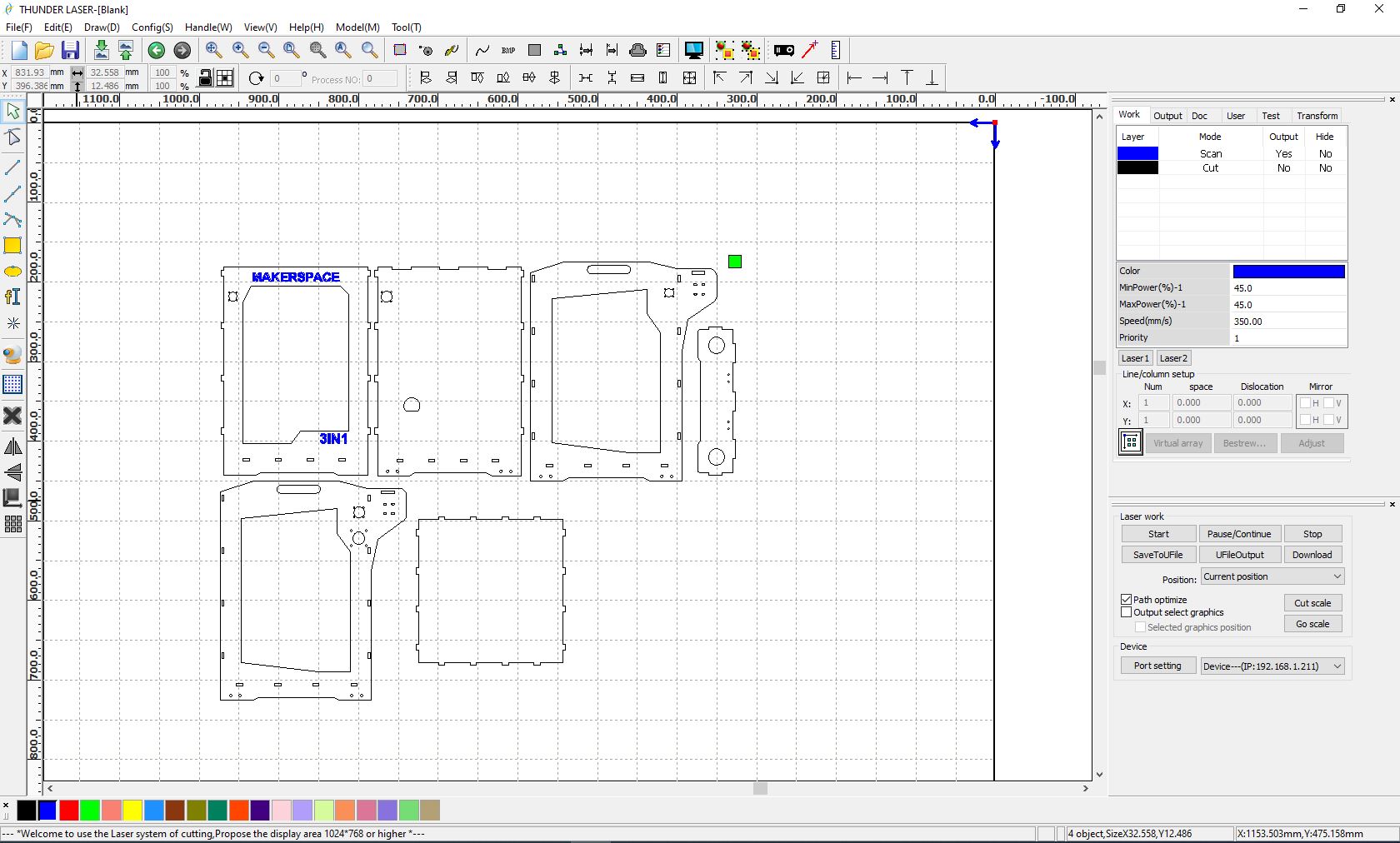Select the Text tool
Viewport: 1400px width, 843px height.
(13, 297)
